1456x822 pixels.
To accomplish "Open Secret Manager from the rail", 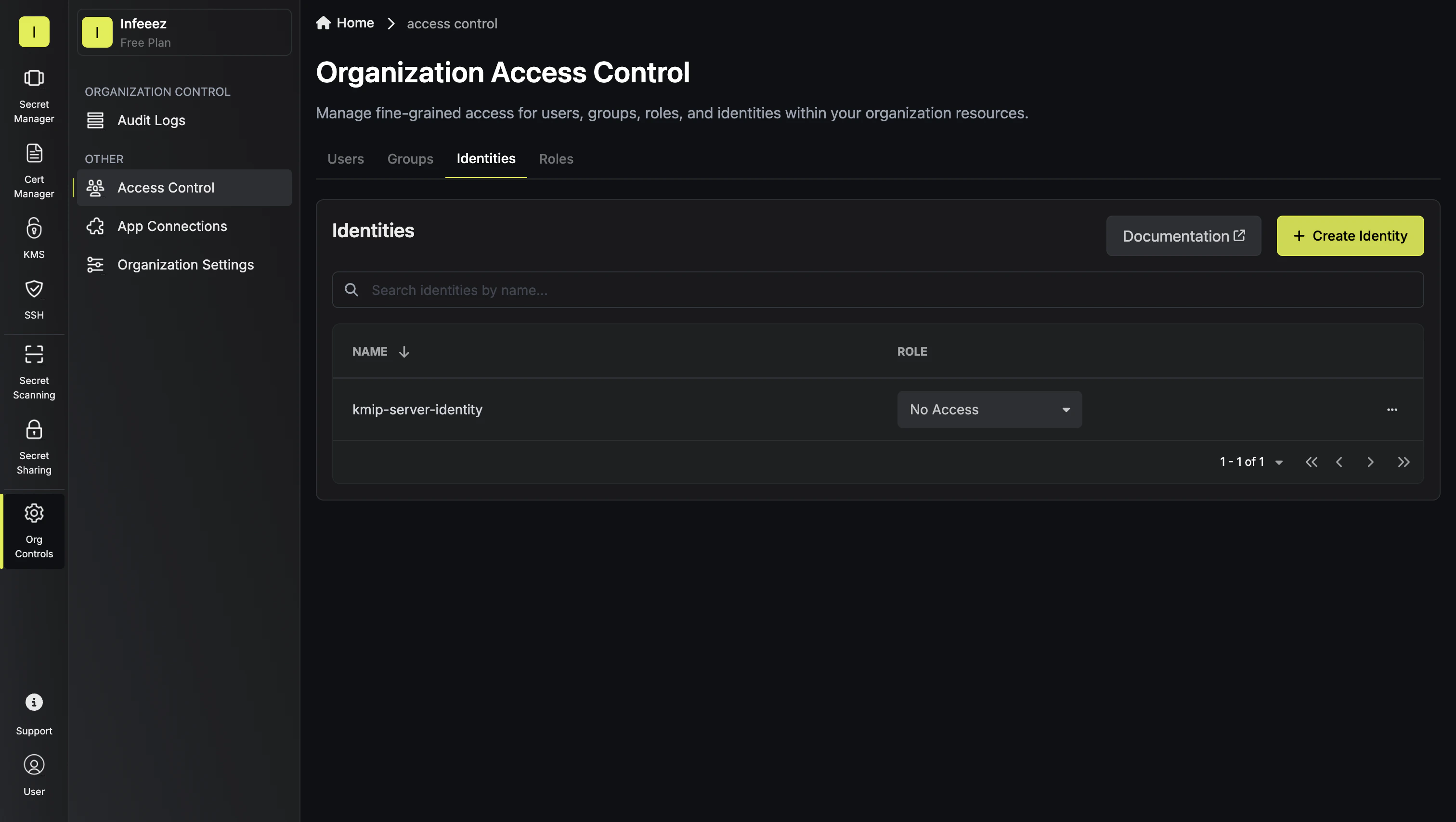I will (34, 96).
